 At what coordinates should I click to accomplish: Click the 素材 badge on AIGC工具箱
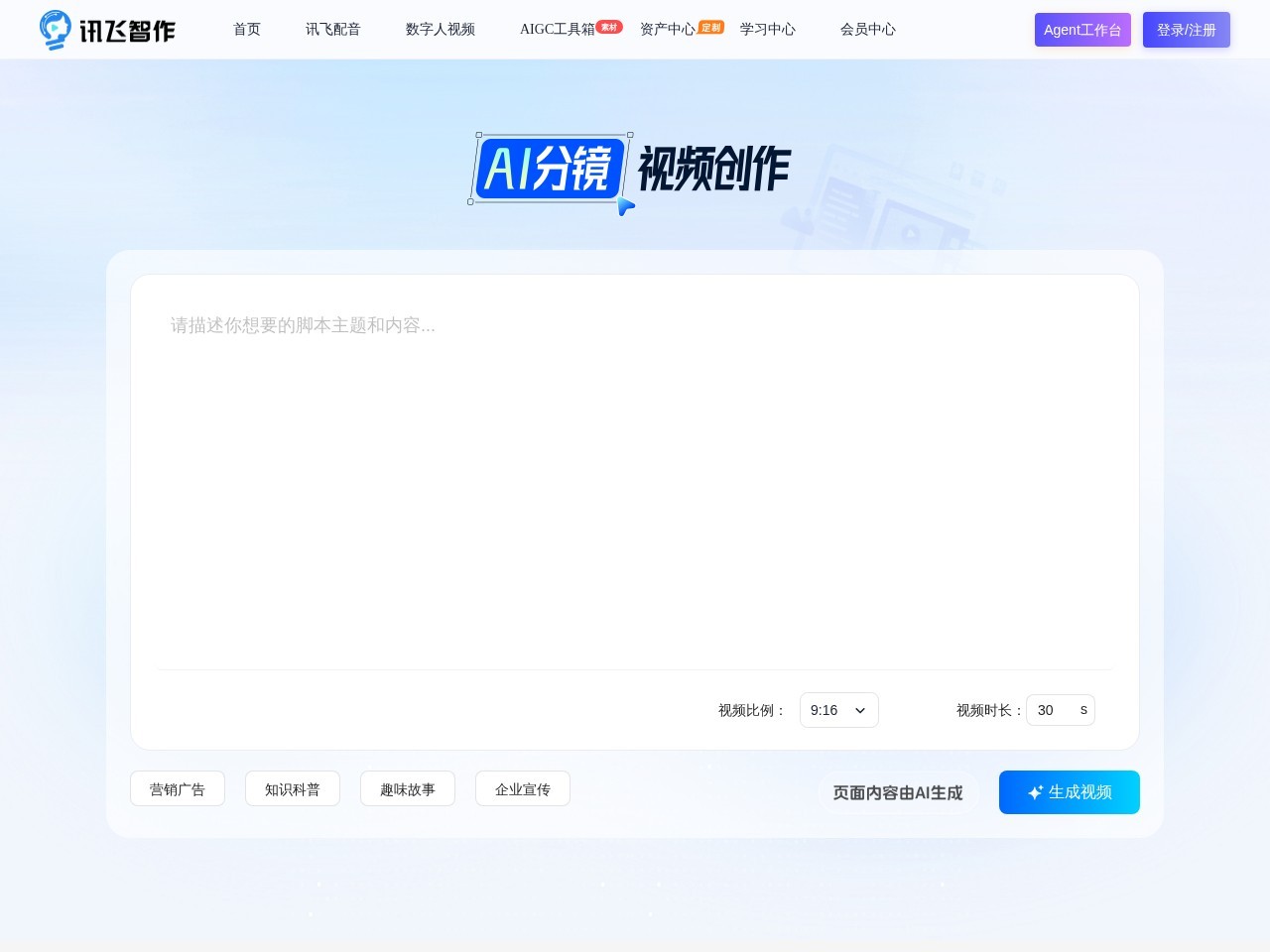(x=609, y=27)
